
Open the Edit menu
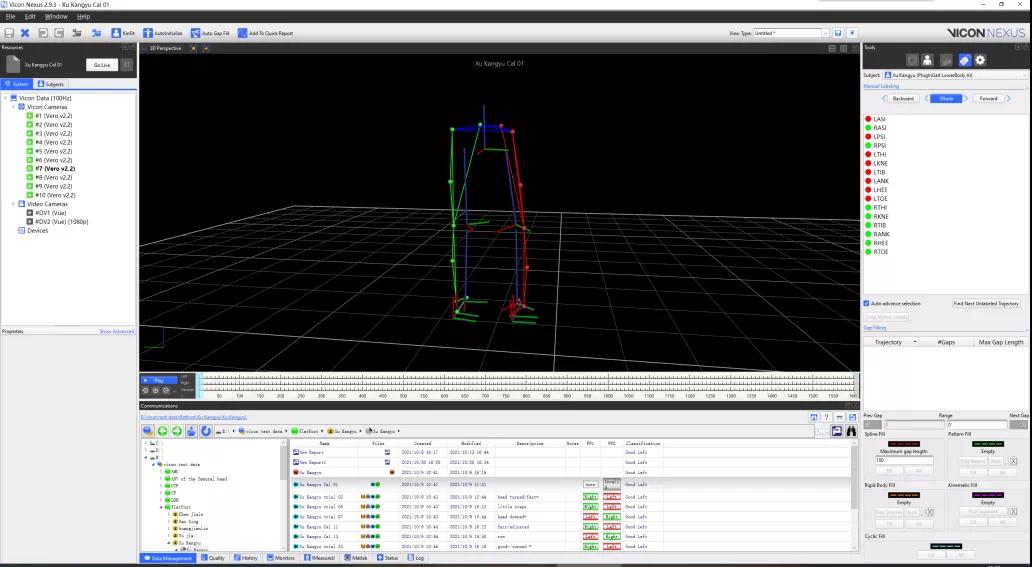(30, 16)
